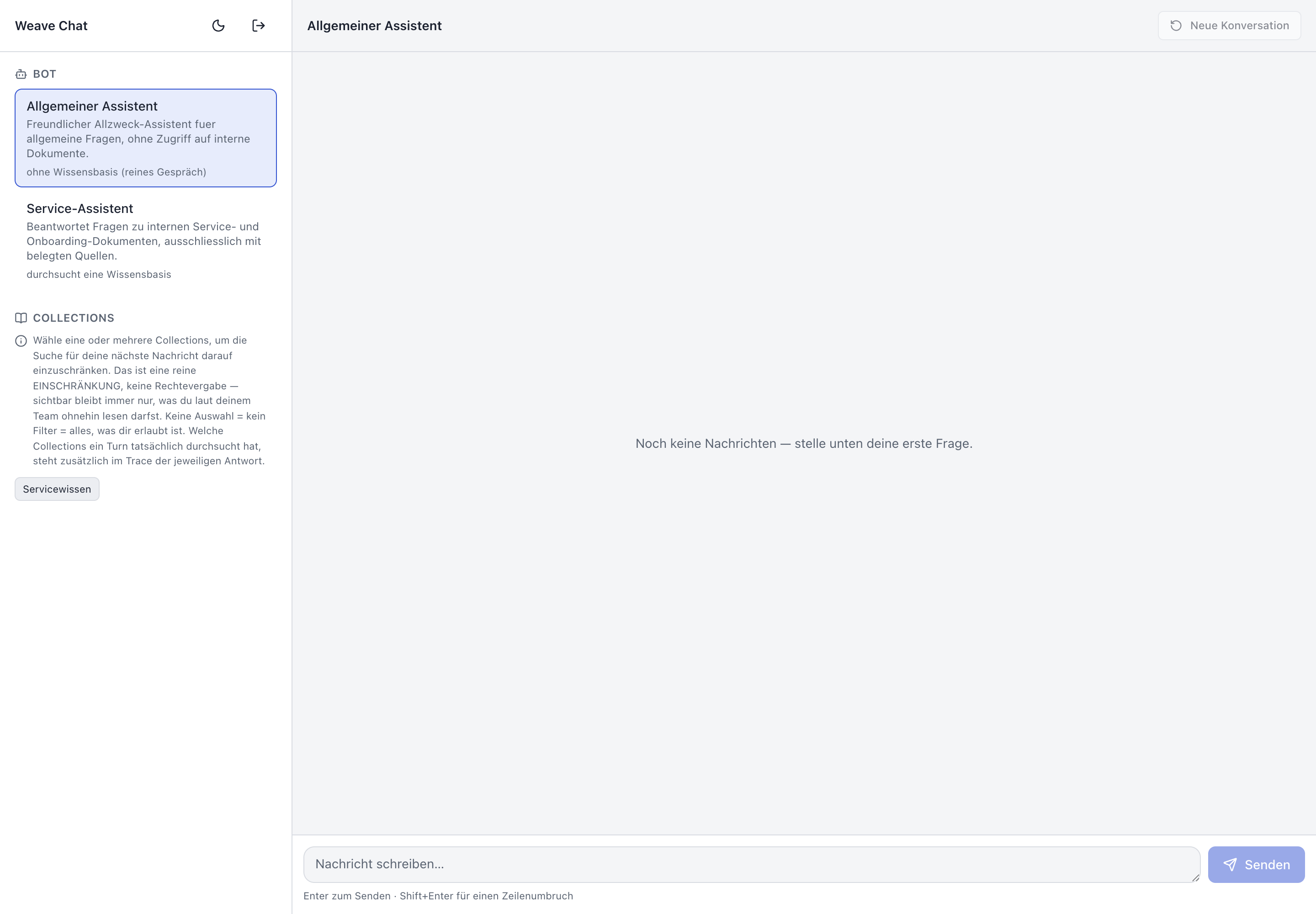
Task: Click the Allgemeiner Assistent header title
Action: click(375, 26)
